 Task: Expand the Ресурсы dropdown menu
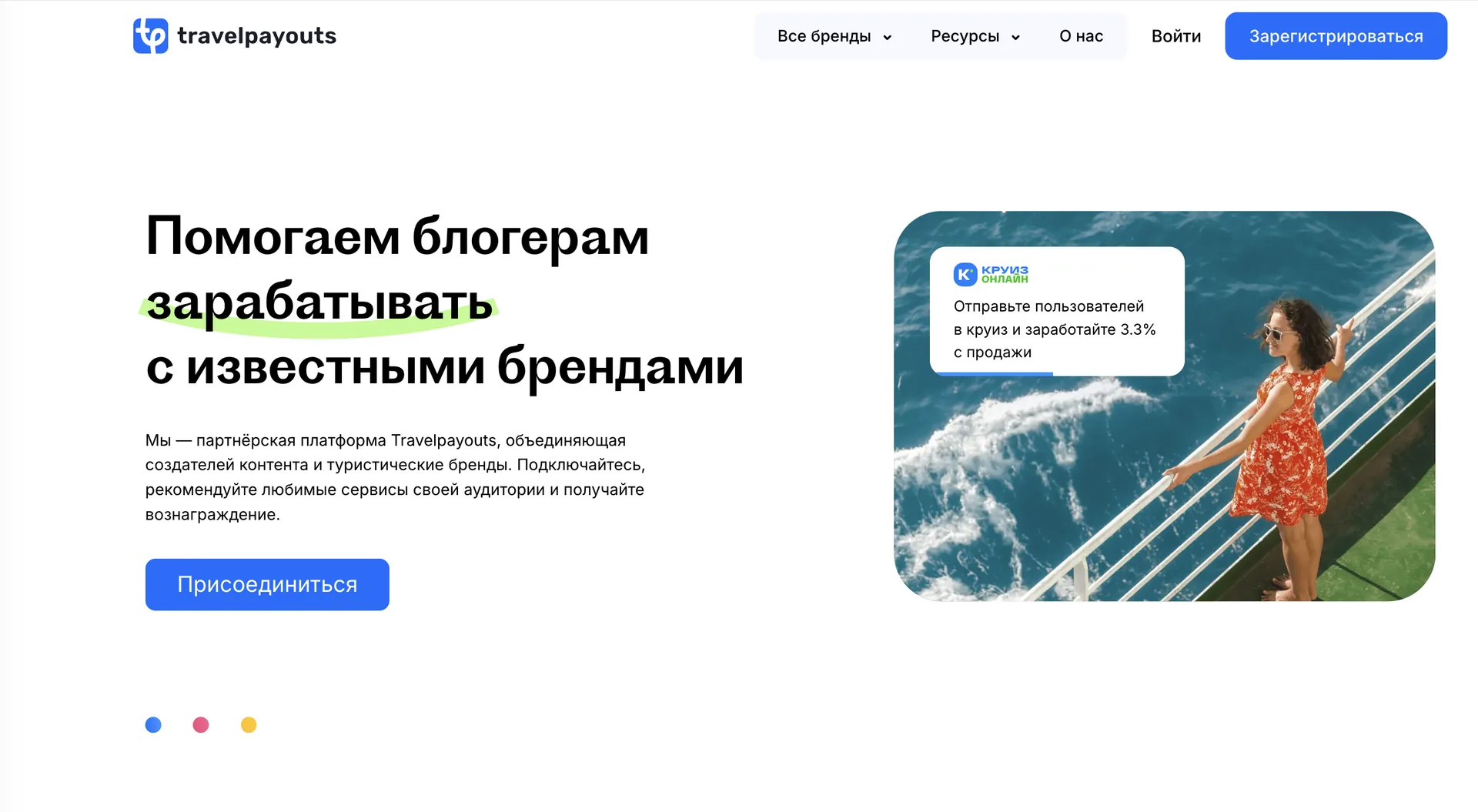click(x=975, y=36)
